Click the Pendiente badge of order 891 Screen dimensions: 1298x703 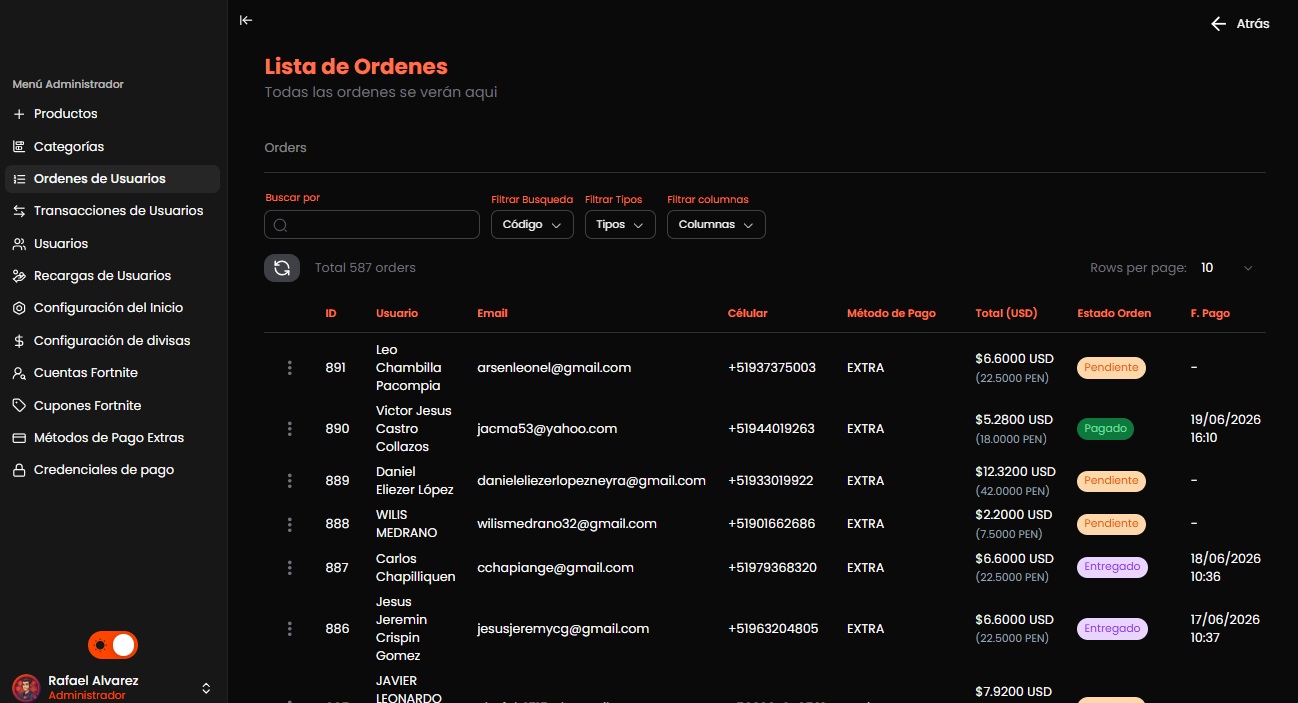[1111, 368]
